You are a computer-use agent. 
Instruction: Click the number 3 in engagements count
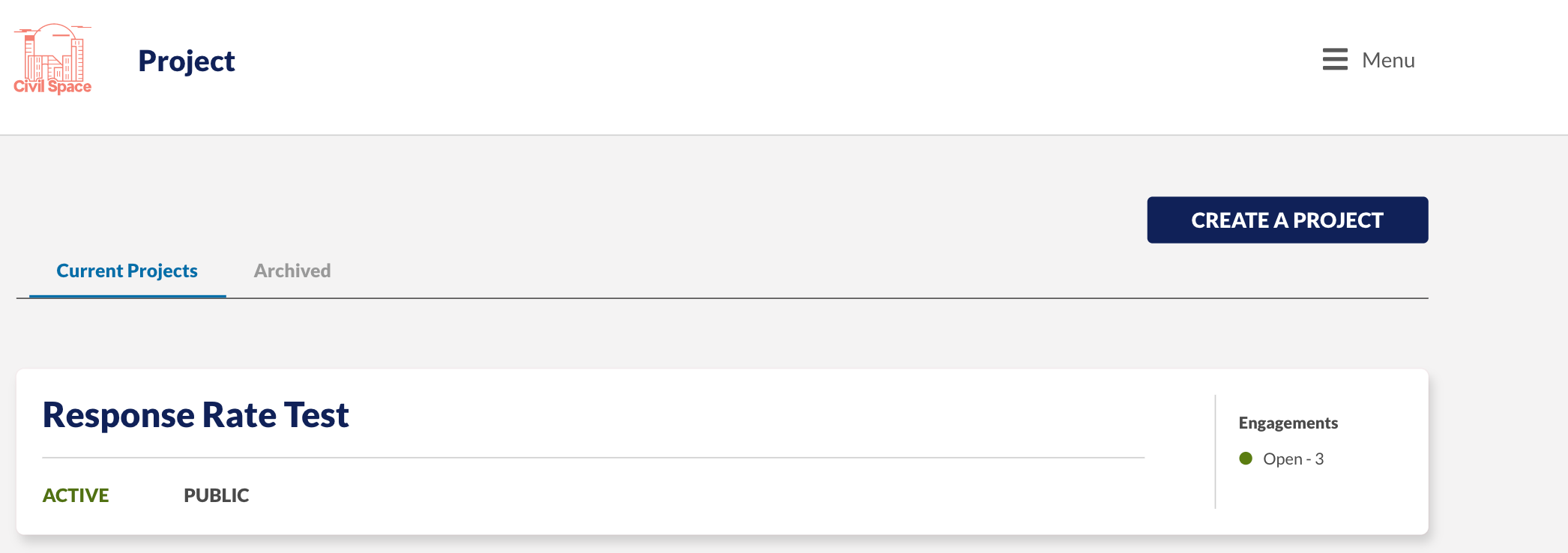click(x=1319, y=459)
